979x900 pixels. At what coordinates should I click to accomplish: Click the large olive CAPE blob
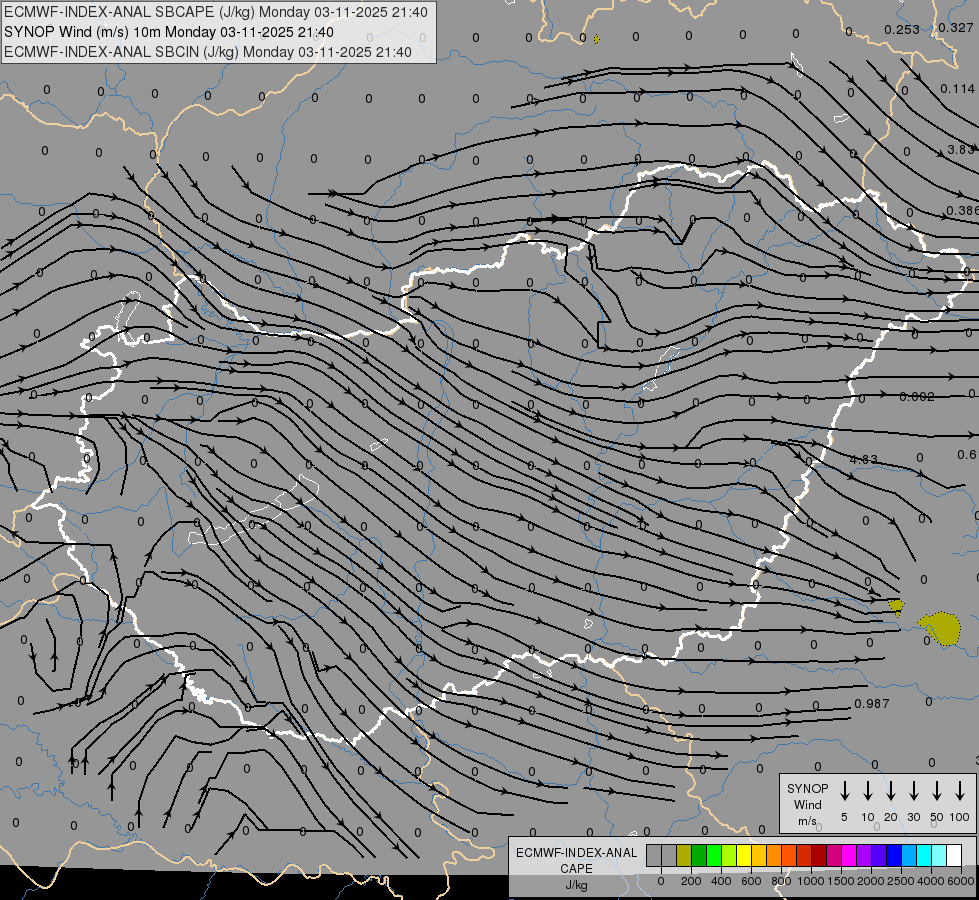point(941,628)
